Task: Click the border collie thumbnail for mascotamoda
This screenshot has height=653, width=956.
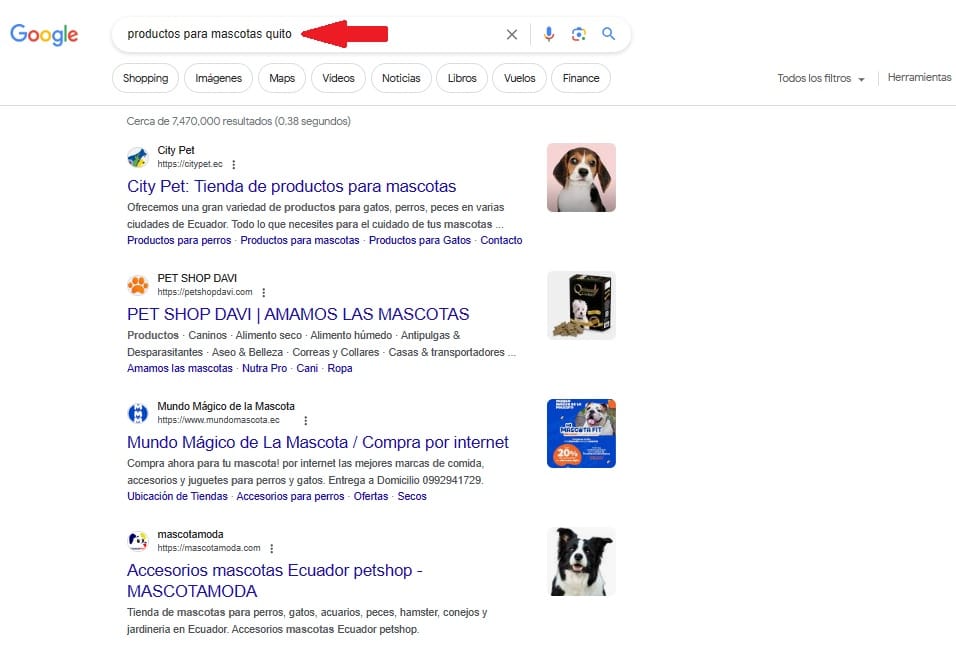Action: [x=581, y=562]
